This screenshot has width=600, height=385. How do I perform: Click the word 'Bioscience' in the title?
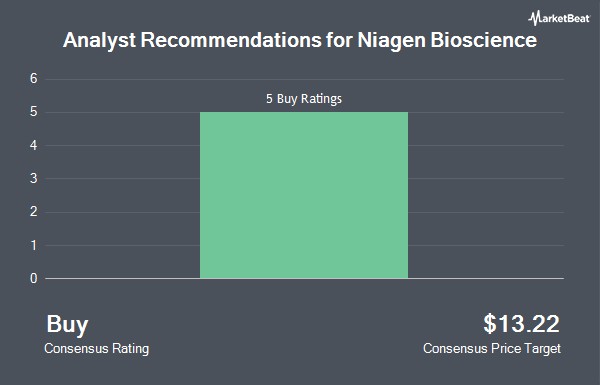click(484, 40)
